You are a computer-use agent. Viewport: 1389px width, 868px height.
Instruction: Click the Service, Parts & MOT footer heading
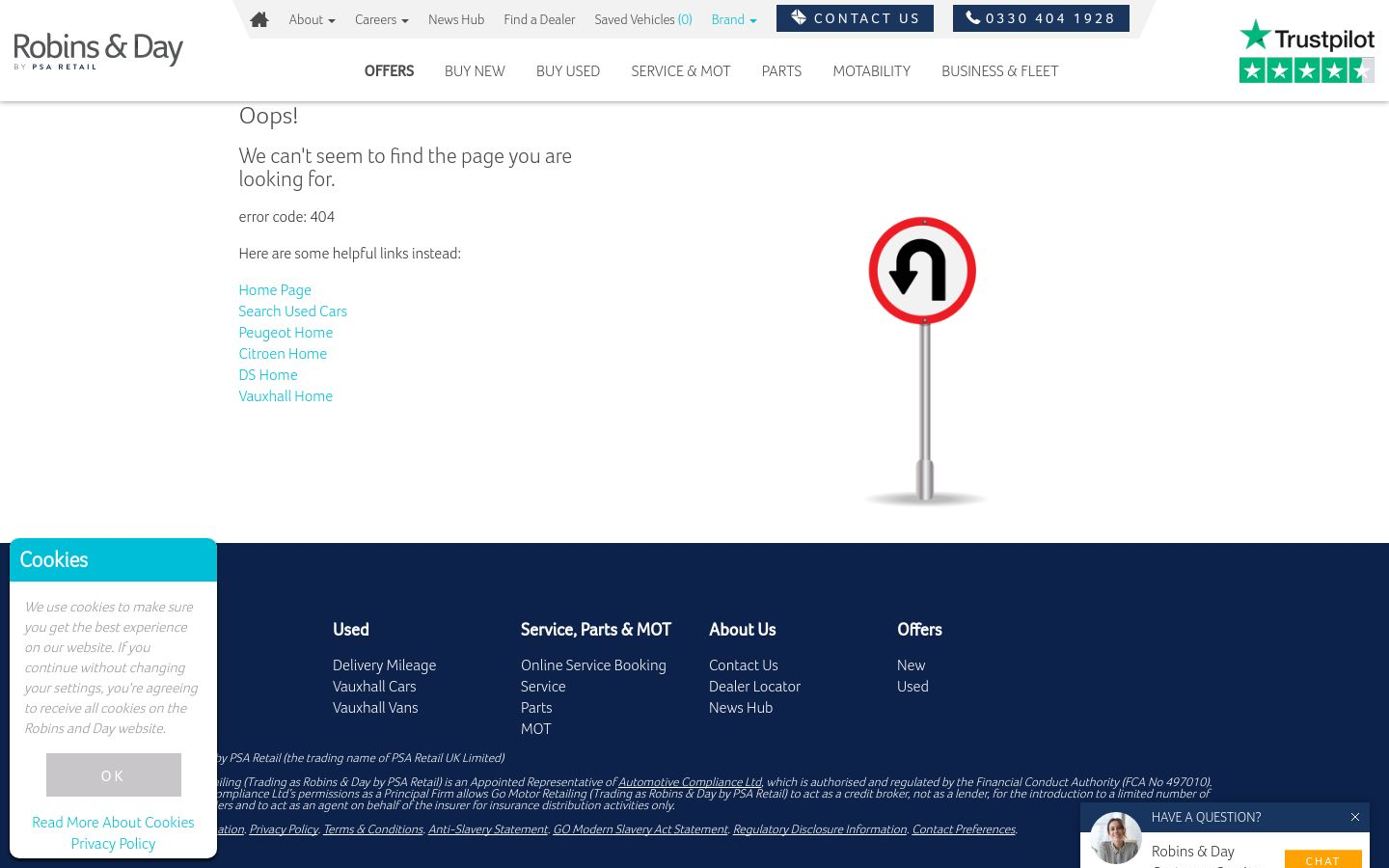pyautogui.click(x=596, y=630)
